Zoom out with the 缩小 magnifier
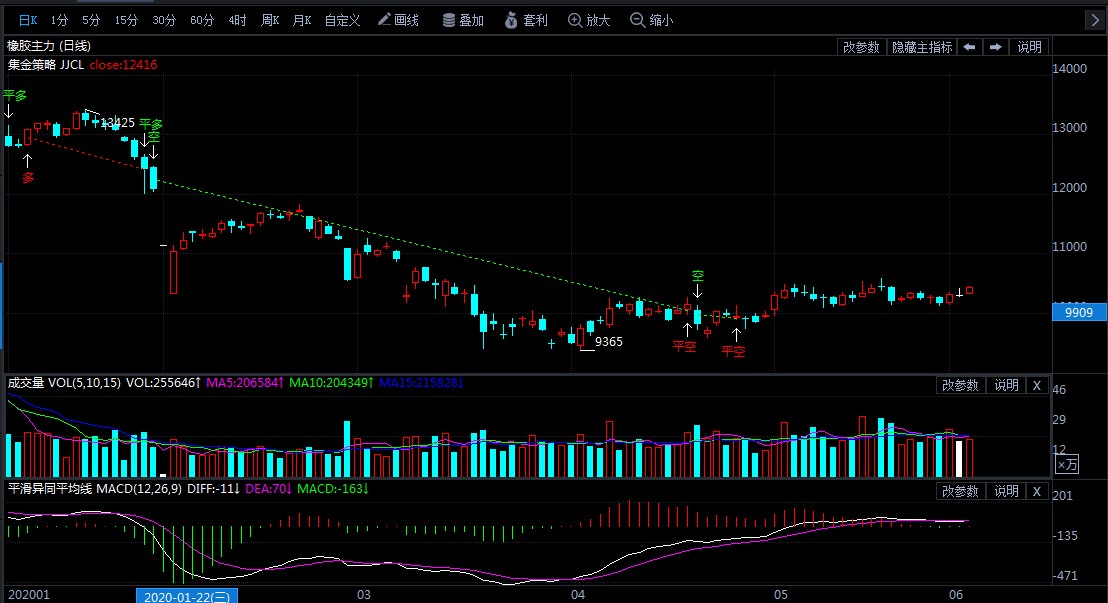The image size is (1108, 603). click(x=651, y=20)
